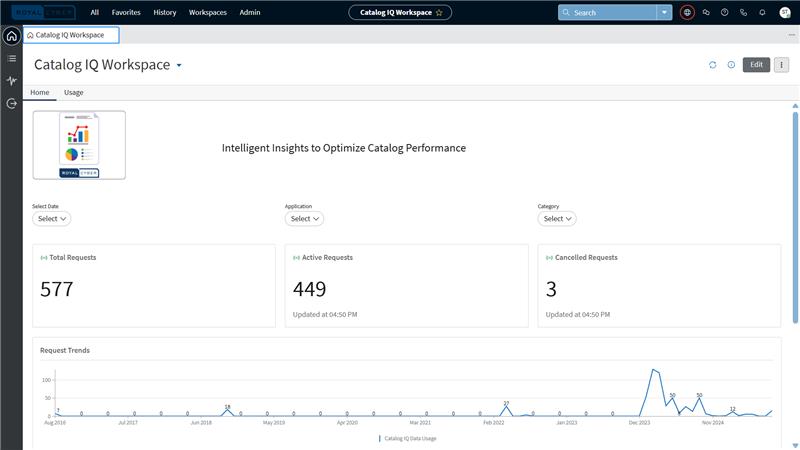This screenshot has width=800, height=450.
Task: Click into the Search input field
Action: coord(612,12)
